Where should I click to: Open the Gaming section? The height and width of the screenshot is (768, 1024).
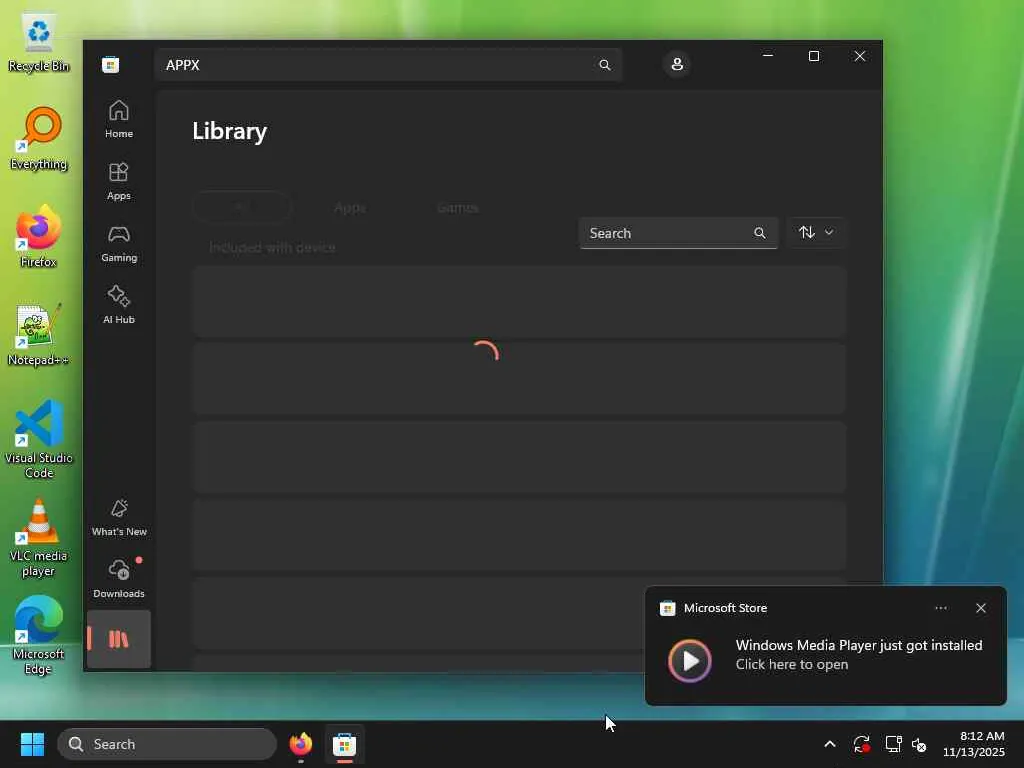pyautogui.click(x=119, y=244)
